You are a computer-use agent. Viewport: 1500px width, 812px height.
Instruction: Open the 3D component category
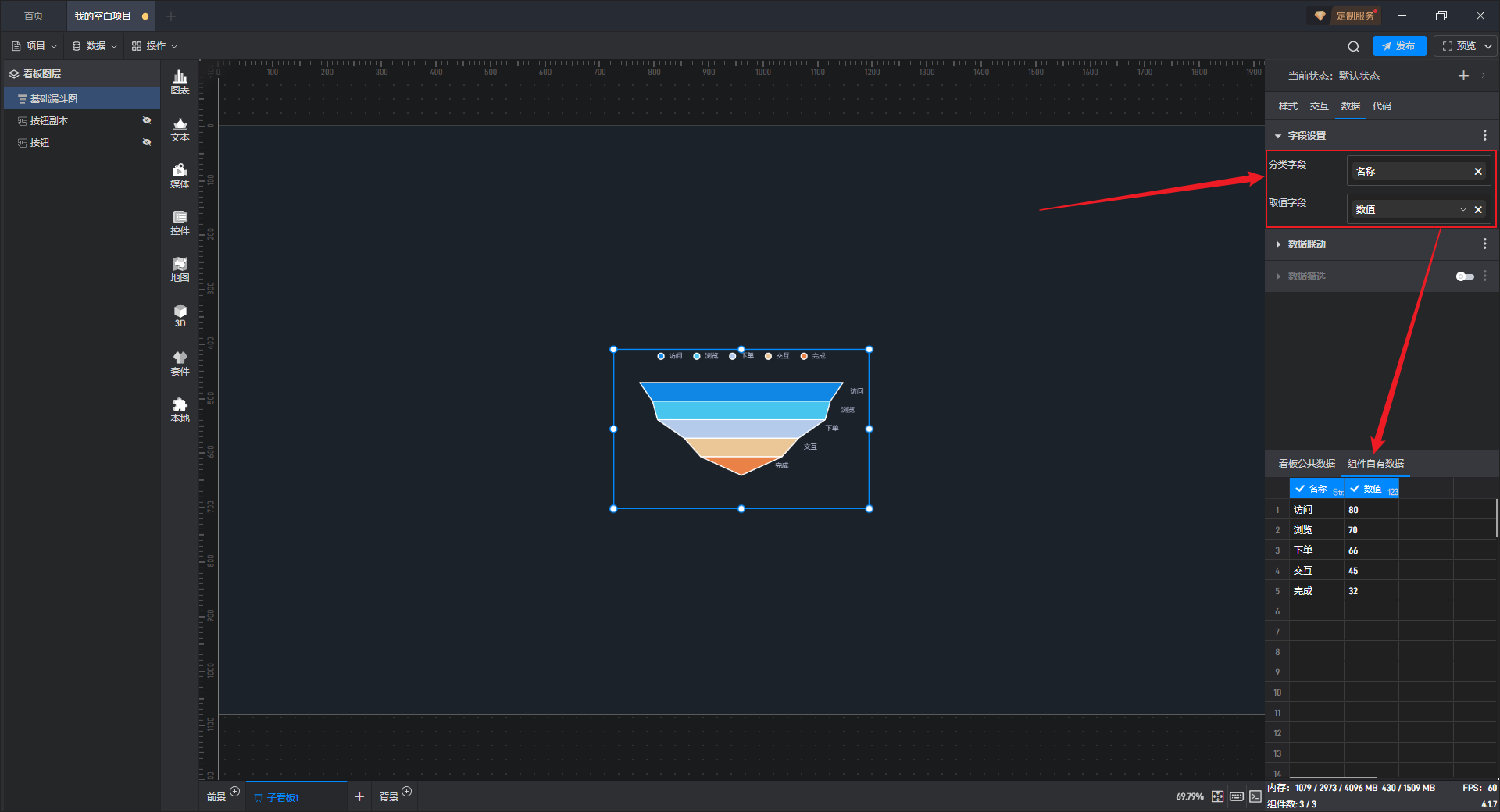pos(180,315)
